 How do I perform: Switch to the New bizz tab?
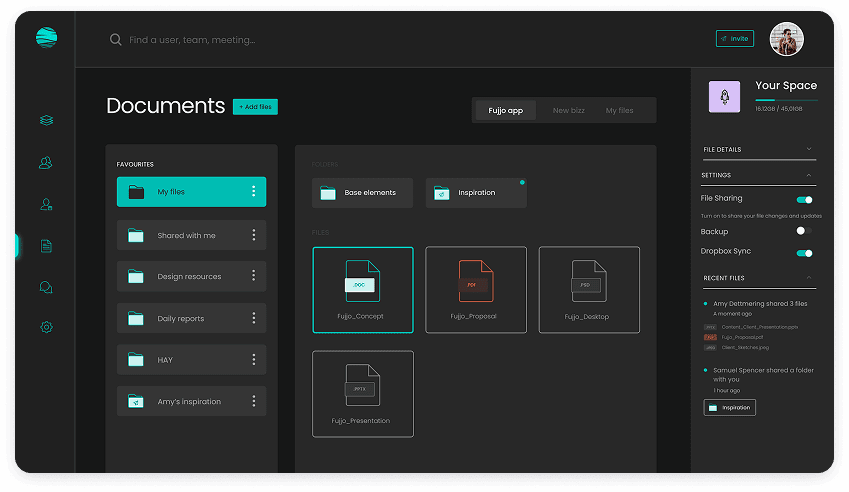[568, 111]
